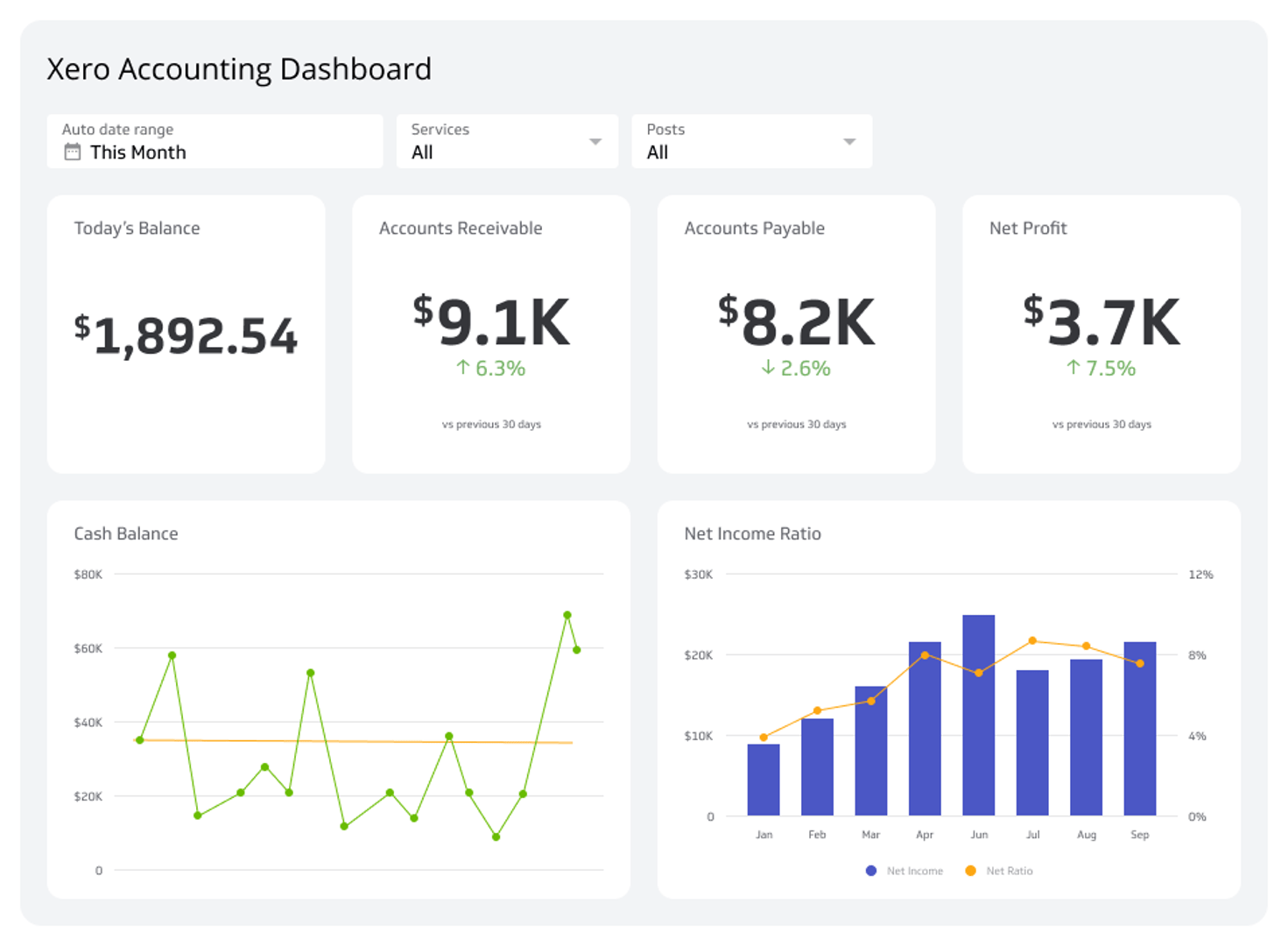The image size is (1288, 946).
Task: Click the last Cash Balance data point
Action: tap(577, 650)
